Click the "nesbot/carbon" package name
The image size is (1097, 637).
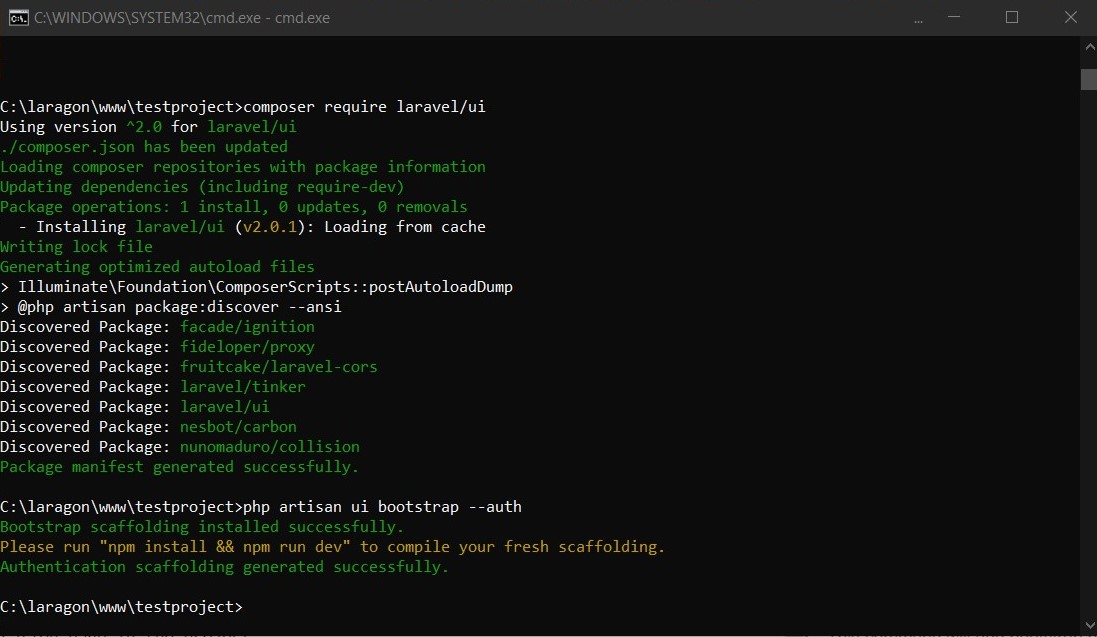pos(239,427)
